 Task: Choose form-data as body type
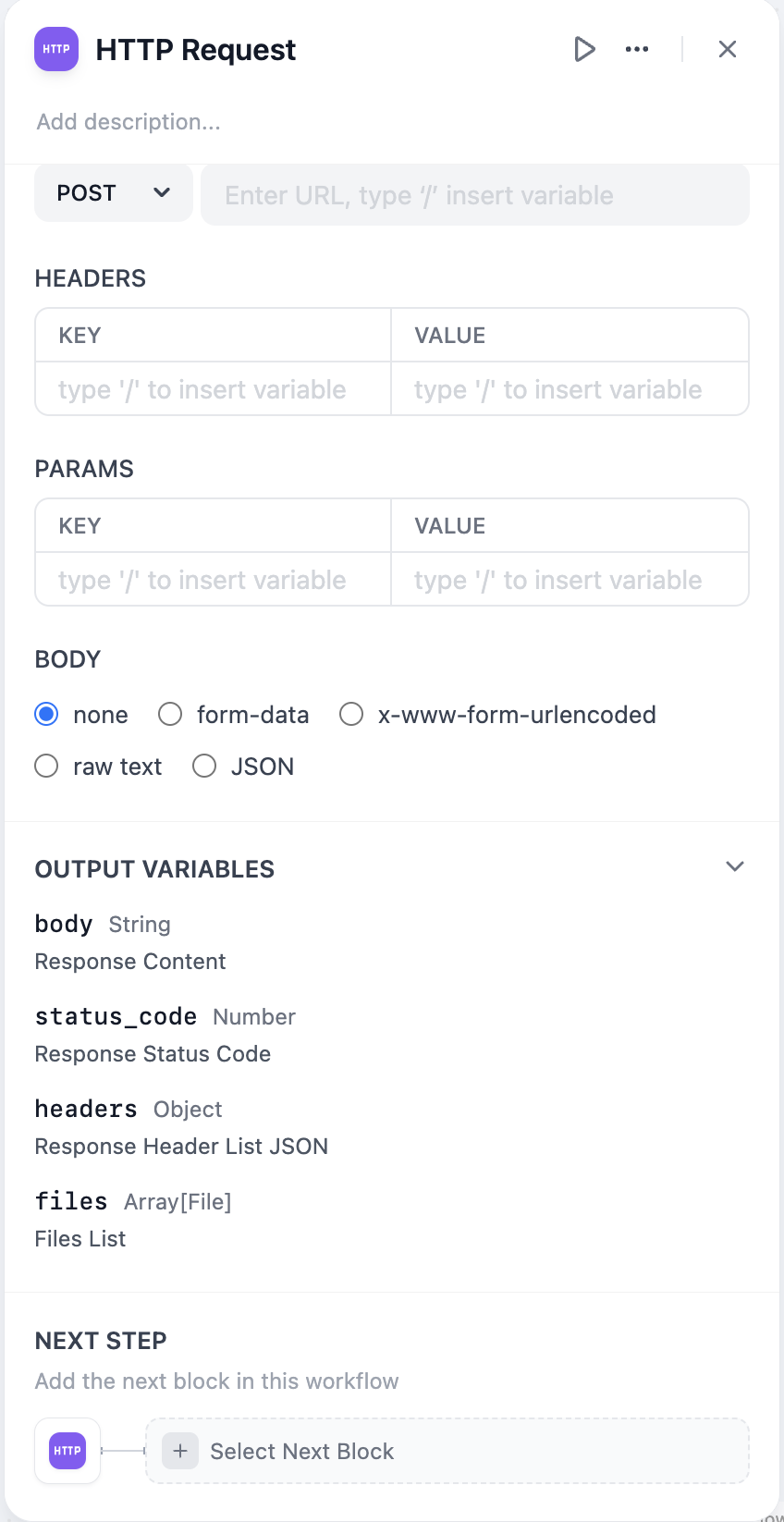[170, 715]
